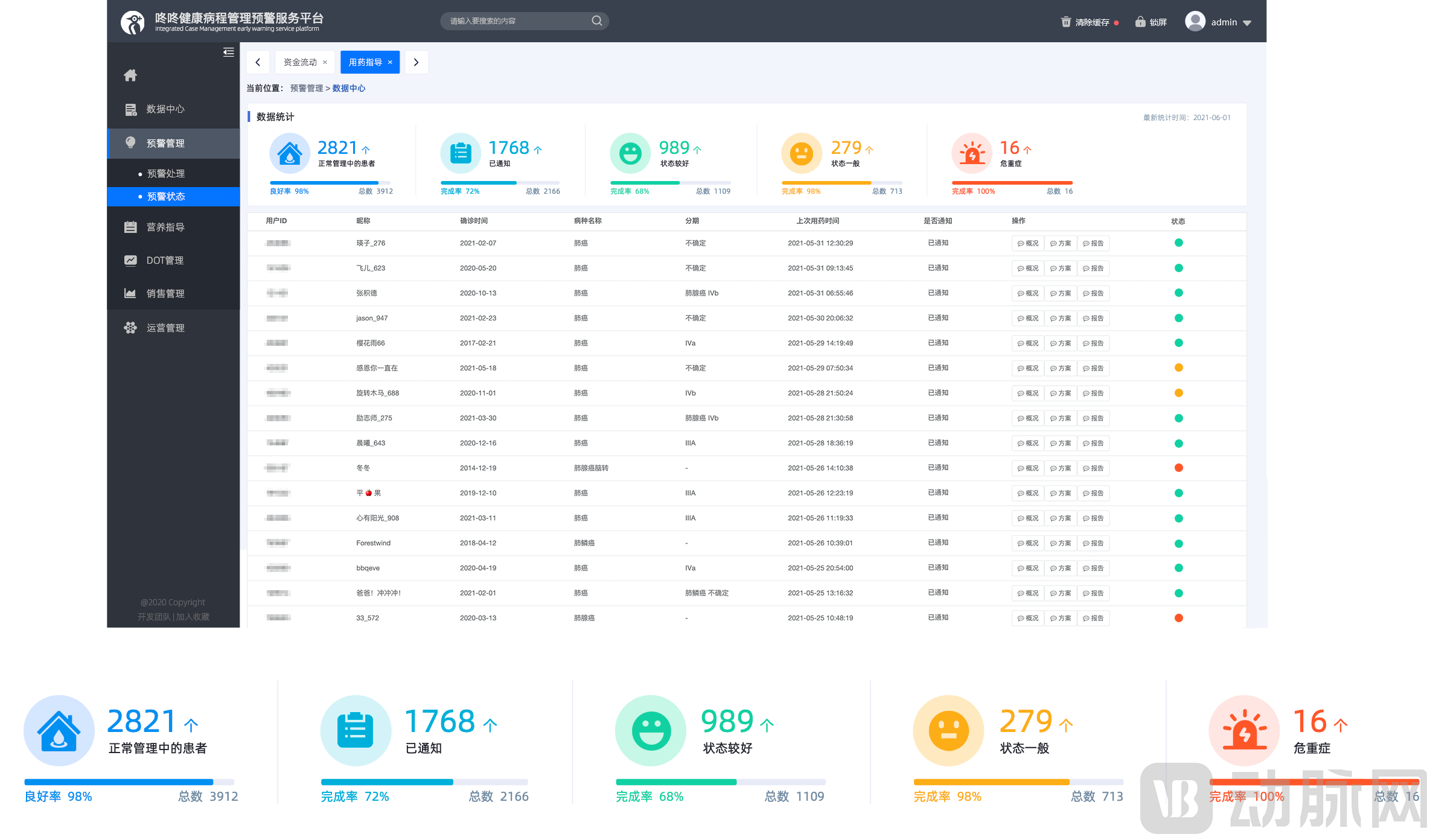Viewport: 1433px width, 840px height.
Task: Close the 用药指导 tab
Action: (x=390, y=62)
